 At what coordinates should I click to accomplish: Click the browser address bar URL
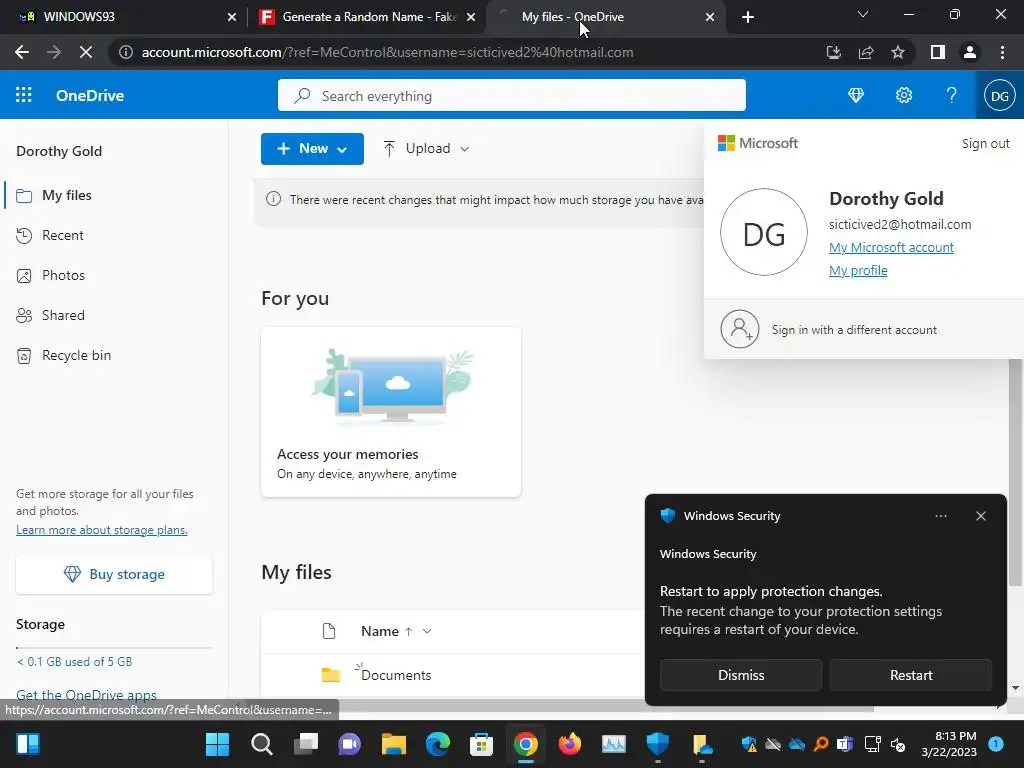[x=387, y=52]
